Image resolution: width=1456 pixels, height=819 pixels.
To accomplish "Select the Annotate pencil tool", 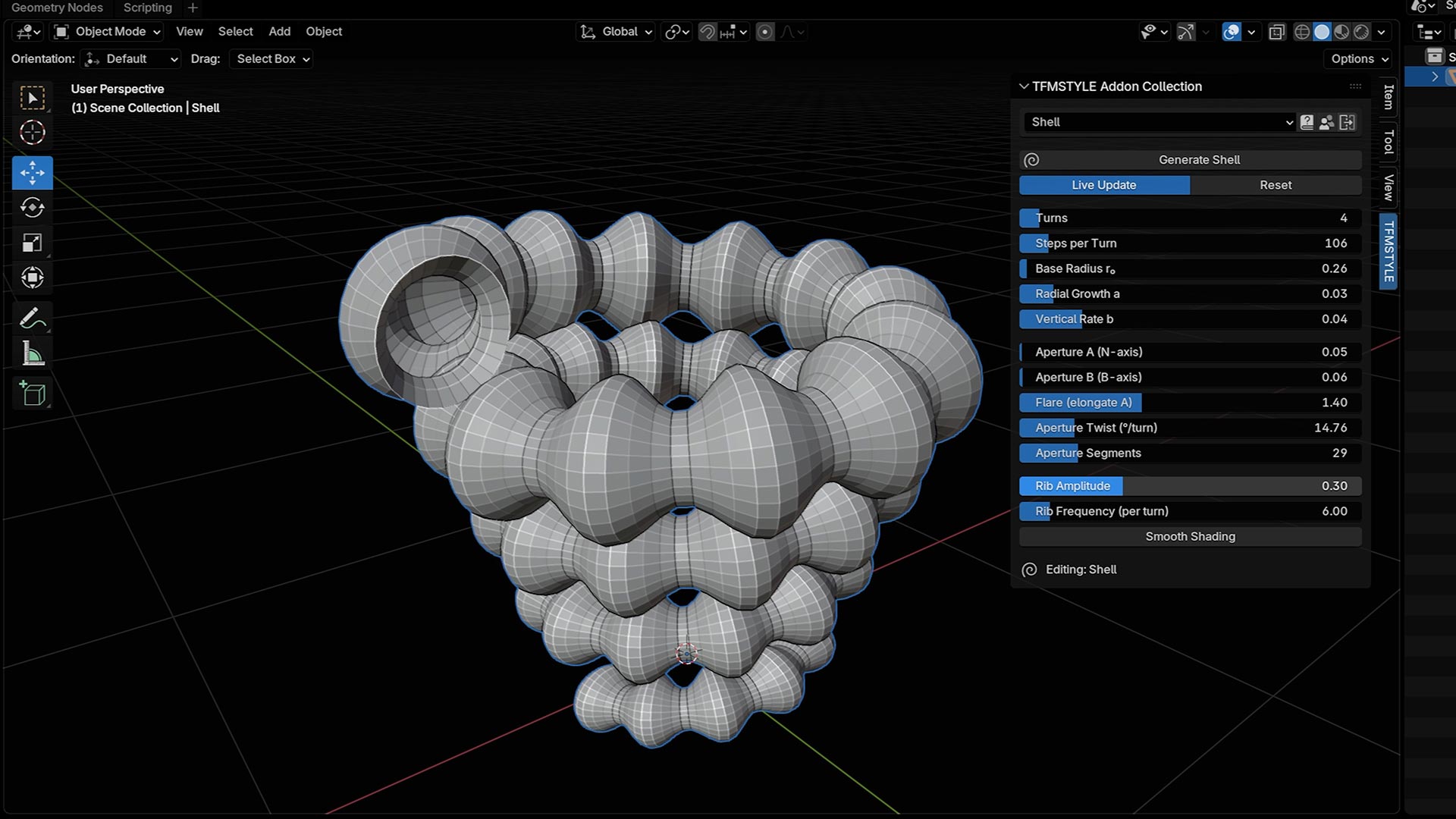I will [x=32, y=318].
